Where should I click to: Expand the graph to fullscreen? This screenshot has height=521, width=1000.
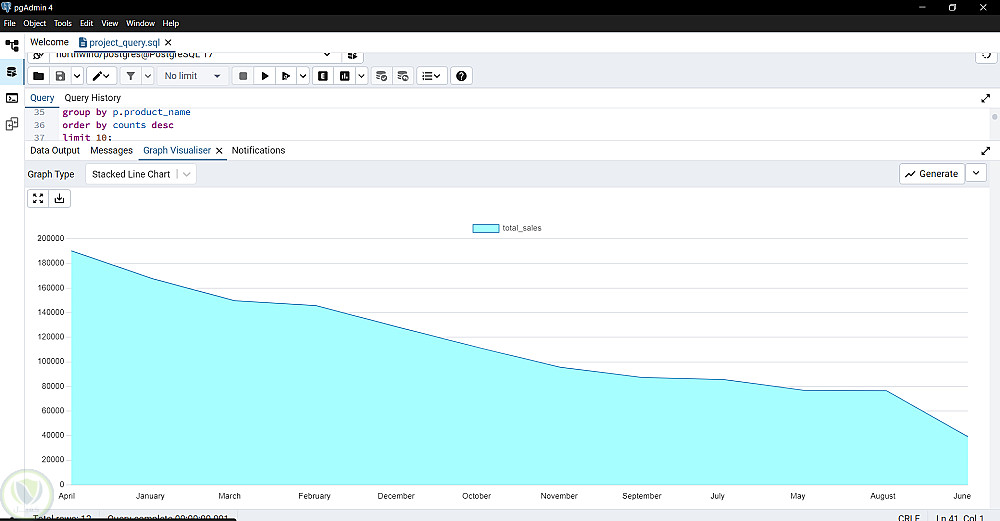[x=38, y=198]
